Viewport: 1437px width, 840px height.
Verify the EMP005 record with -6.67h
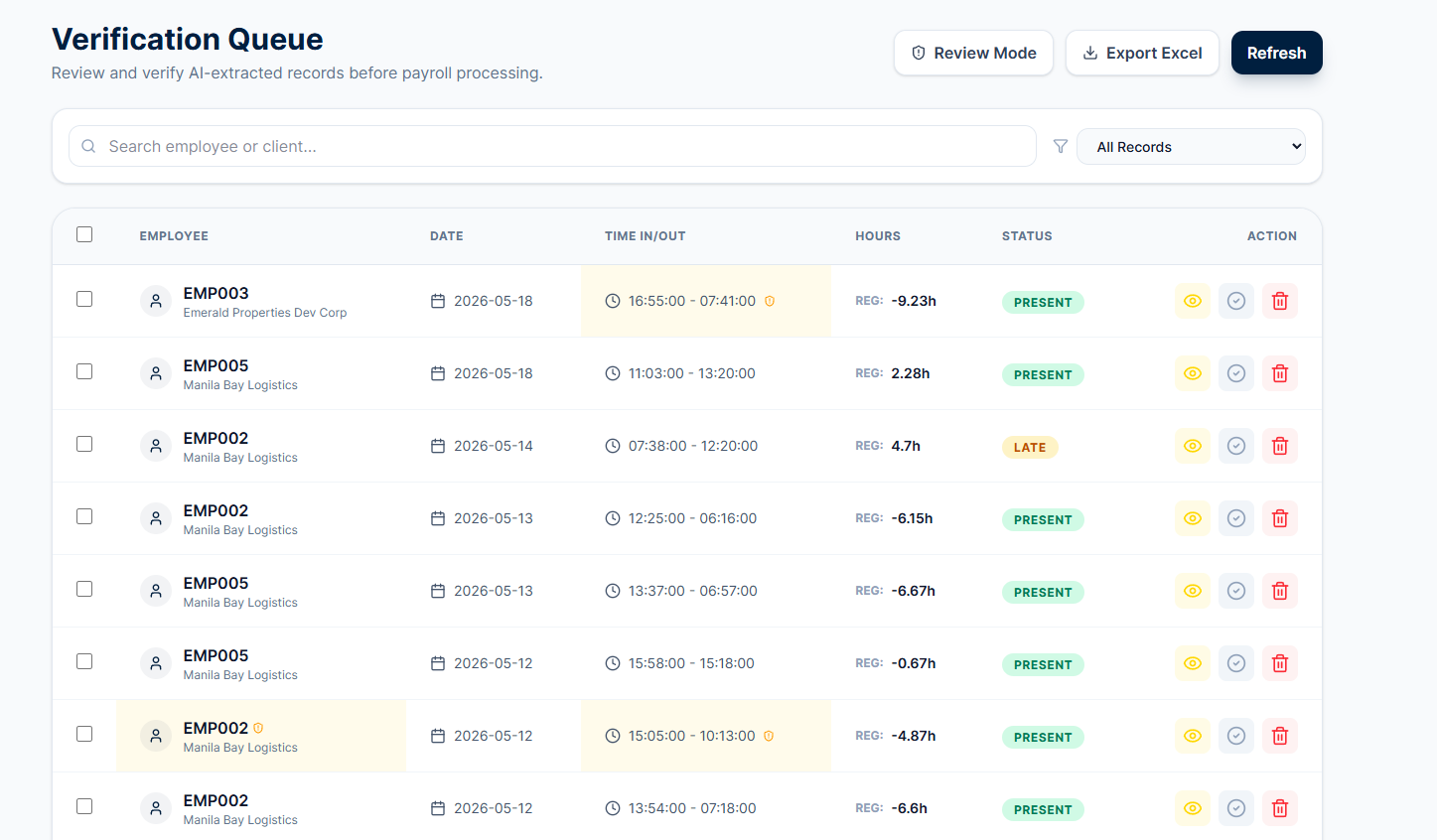1236,591
